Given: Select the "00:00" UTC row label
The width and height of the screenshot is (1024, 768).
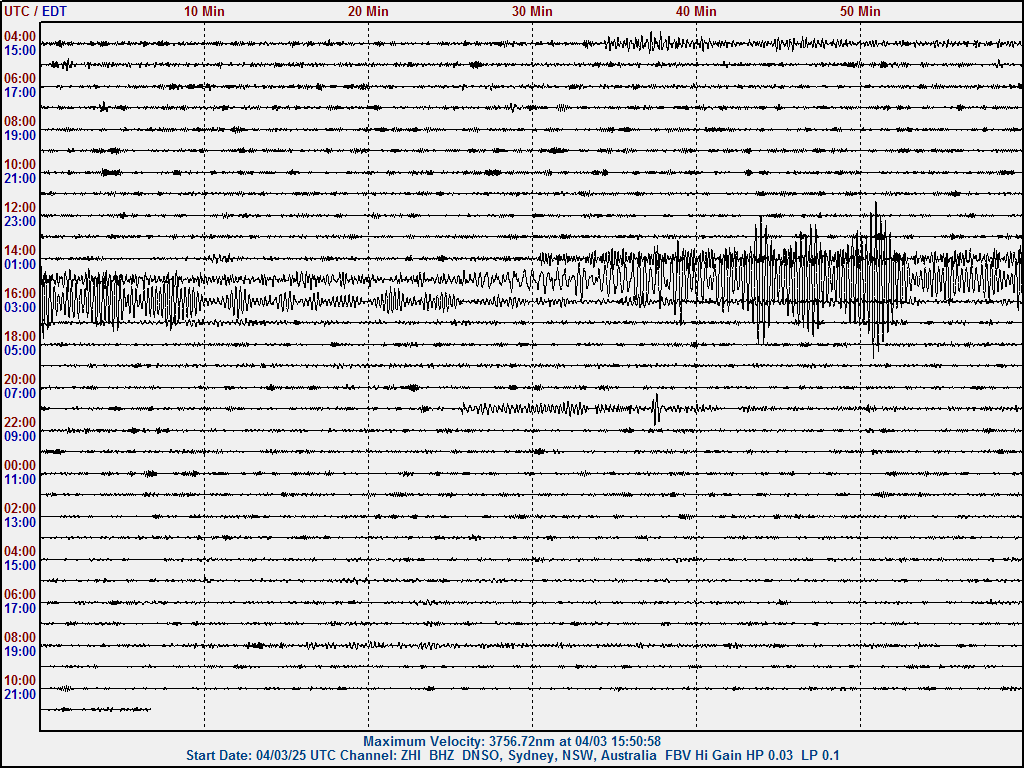Looking at the screenshot, I should (20, 466).
